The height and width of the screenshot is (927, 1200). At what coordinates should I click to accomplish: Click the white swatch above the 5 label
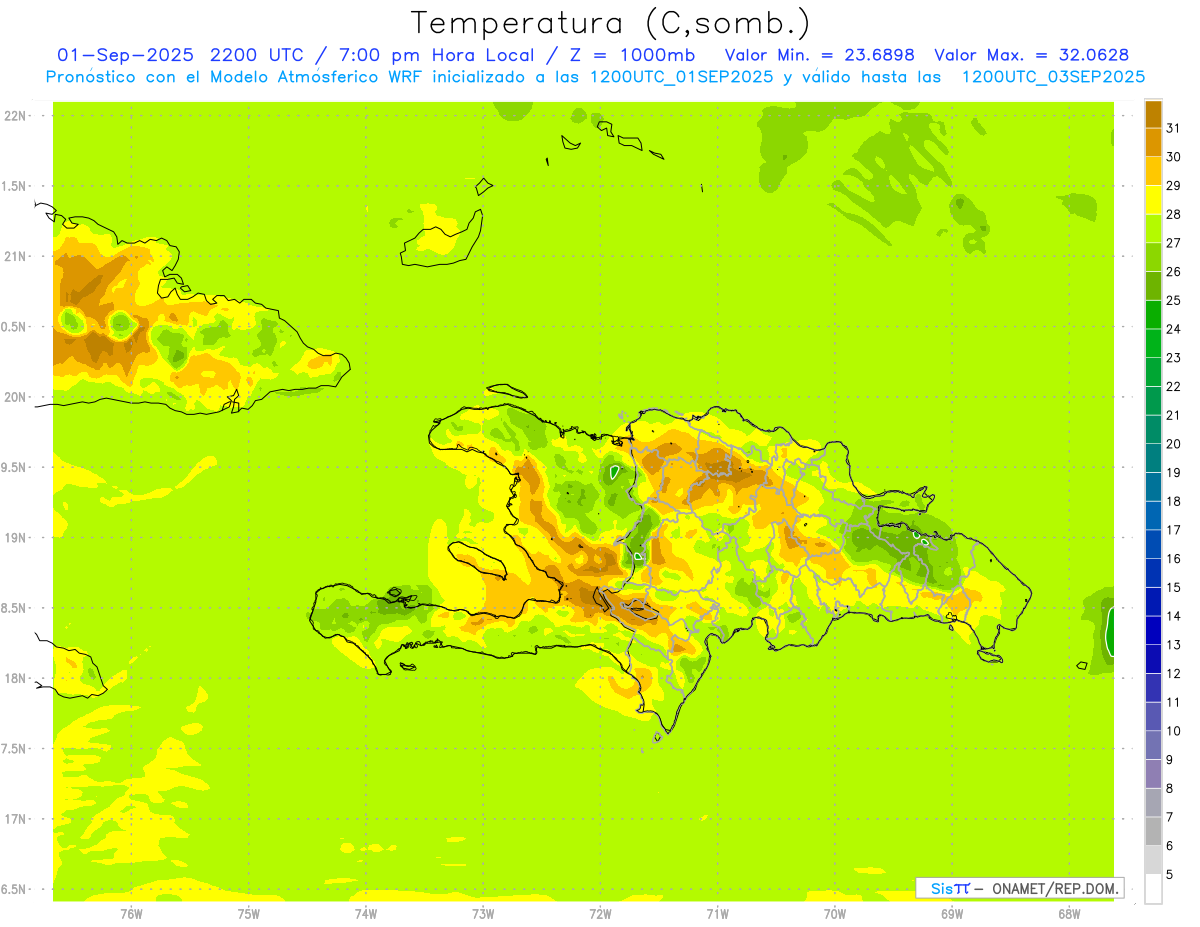[x=1153, y=888]
